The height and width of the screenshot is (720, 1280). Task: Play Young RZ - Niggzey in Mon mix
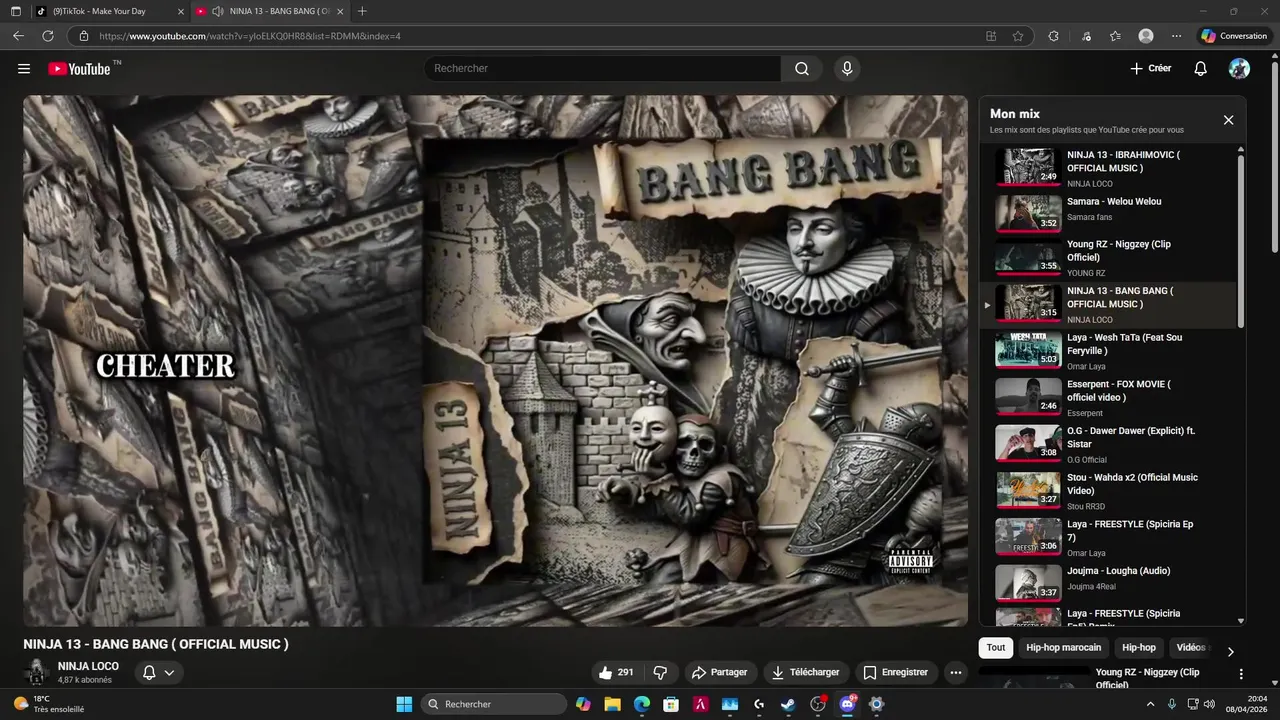pos(1110,259)
